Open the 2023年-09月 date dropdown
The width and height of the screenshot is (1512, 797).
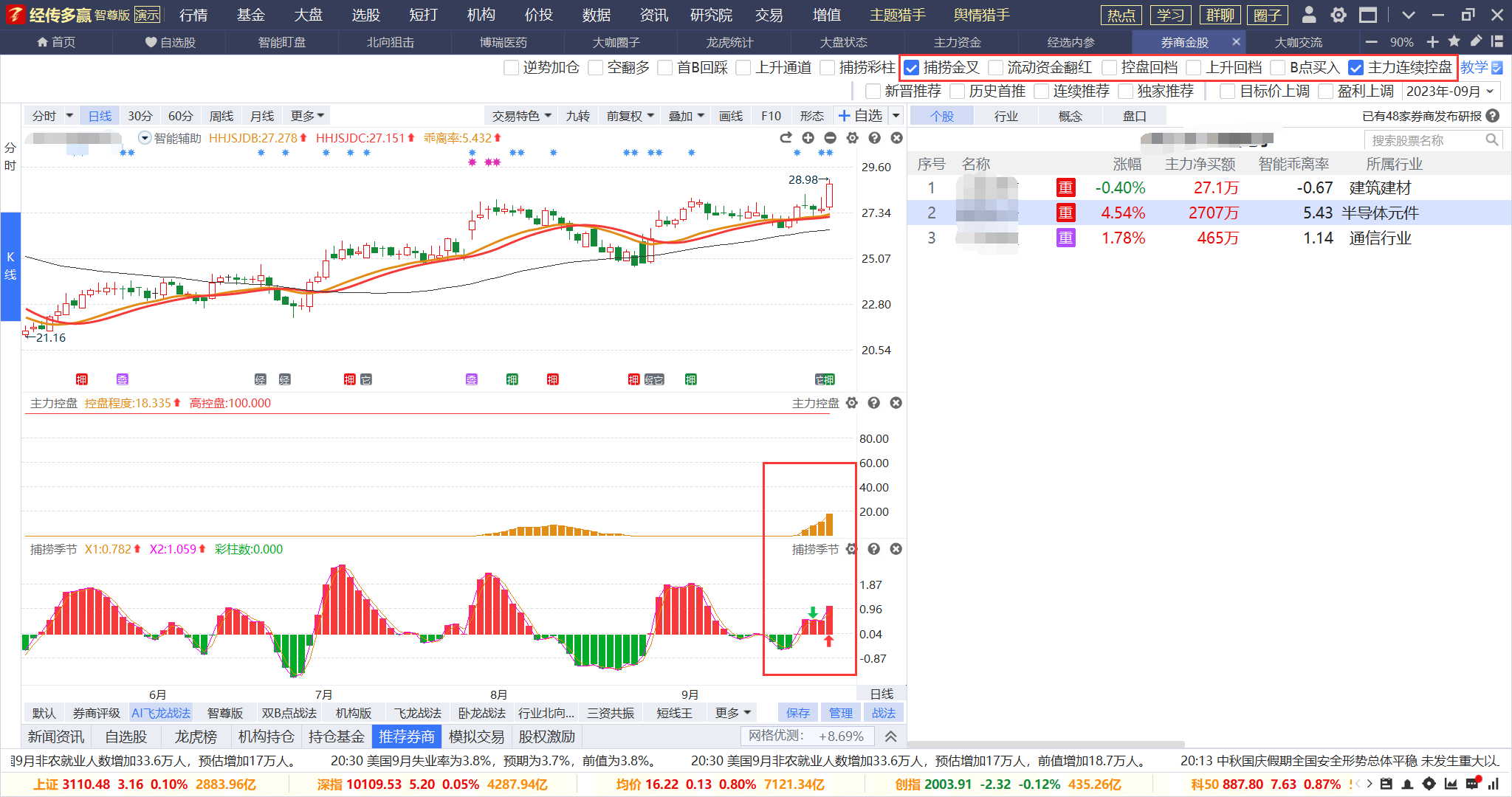coord(1450,92)
